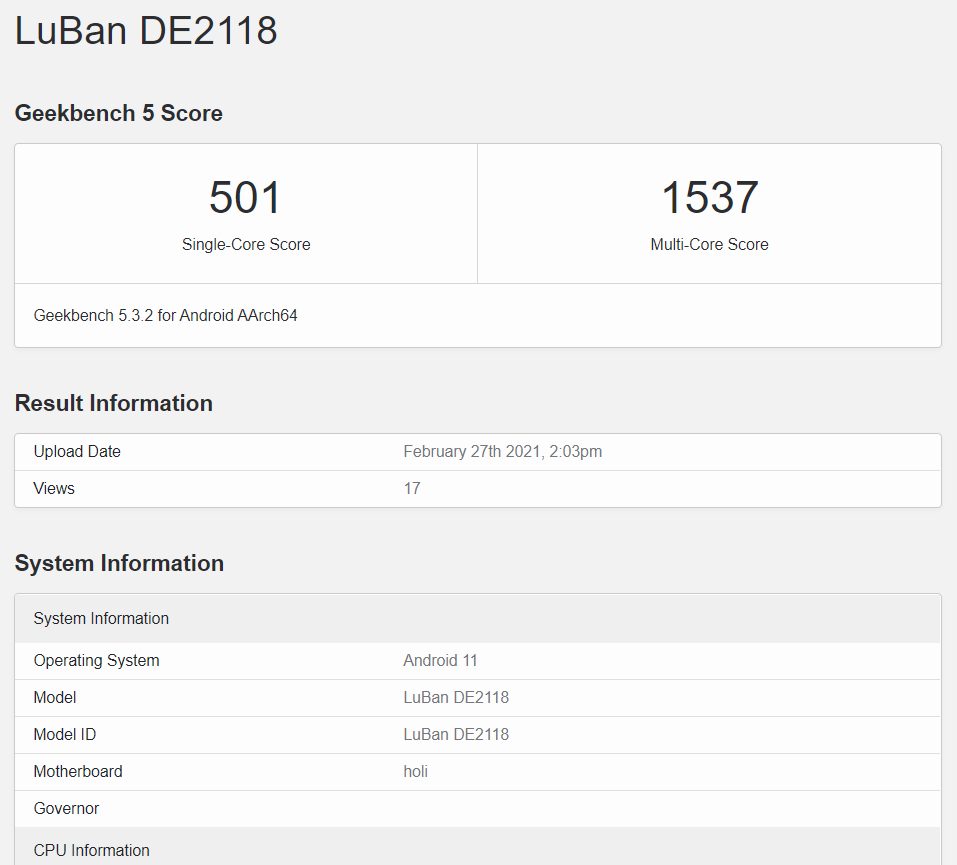The height and width of the screenshot is (865, 957).
Task: Click the Motherboard row label
Action: [78, 771]
